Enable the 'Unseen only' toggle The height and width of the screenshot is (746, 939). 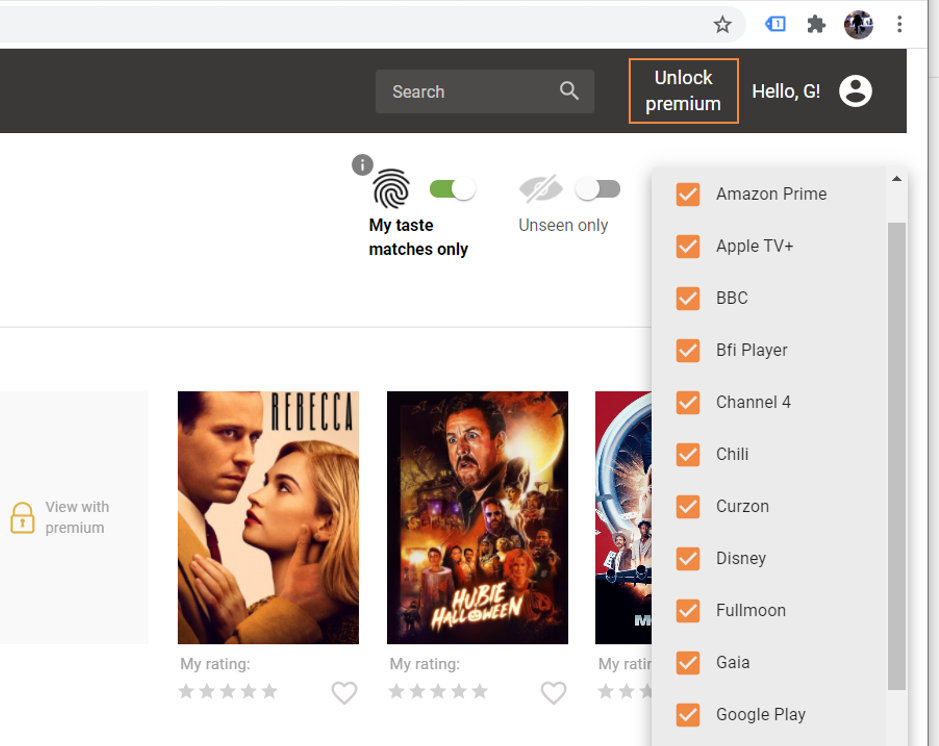[x=597, y=188]
